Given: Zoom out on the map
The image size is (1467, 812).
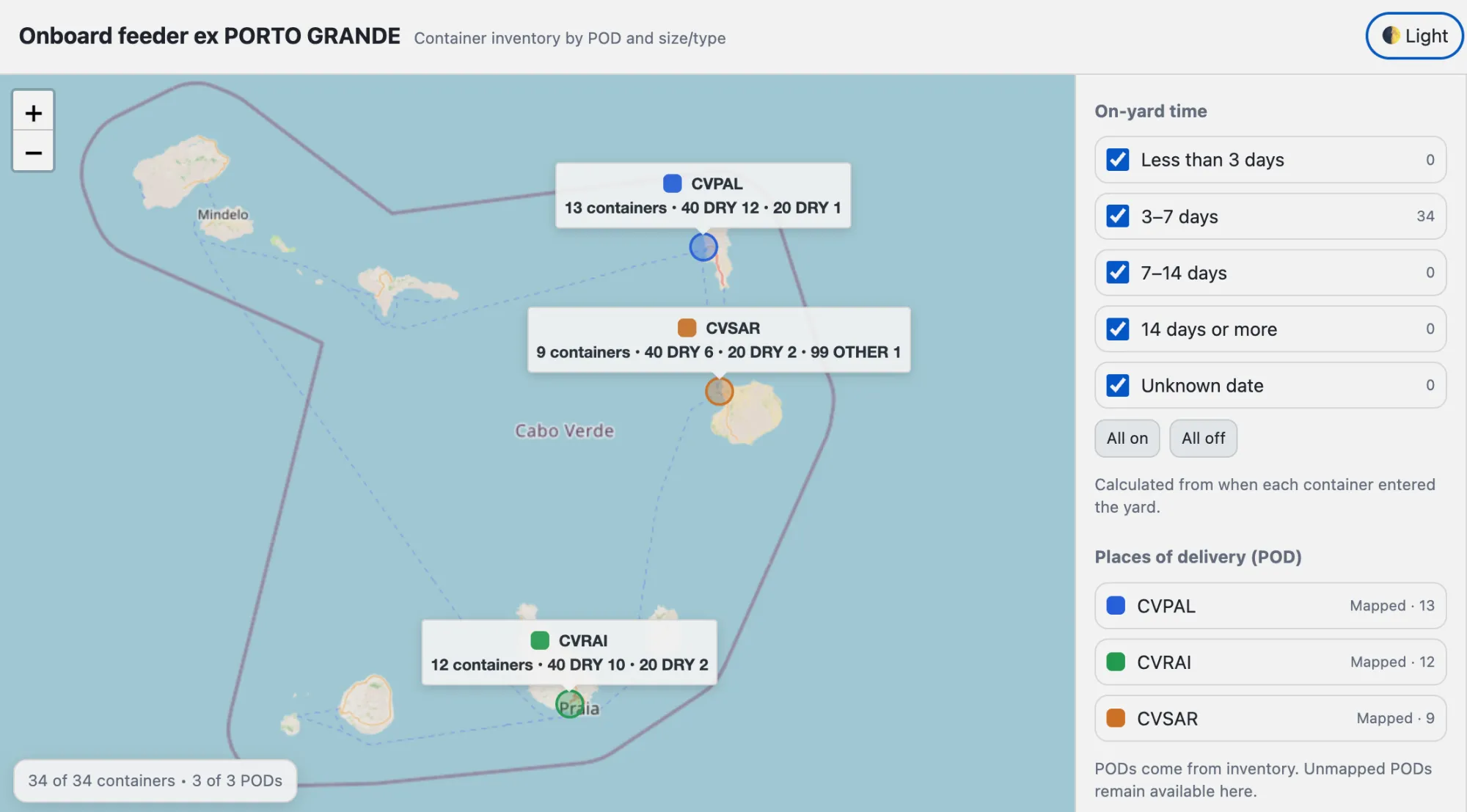Looking at the screenshot, I should point(33,152).
